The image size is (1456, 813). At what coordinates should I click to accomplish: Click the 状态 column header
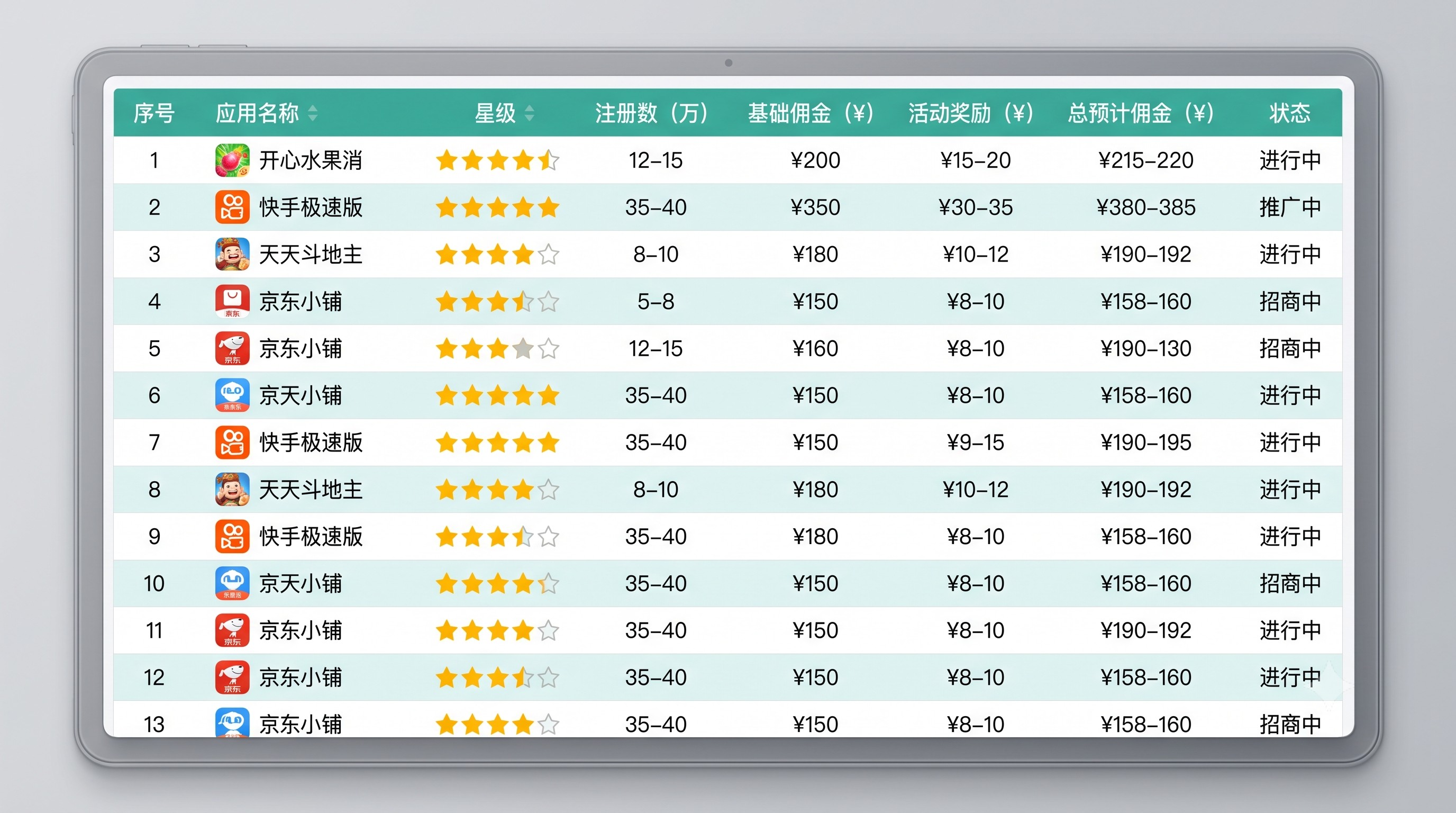tap(1290, 113)
